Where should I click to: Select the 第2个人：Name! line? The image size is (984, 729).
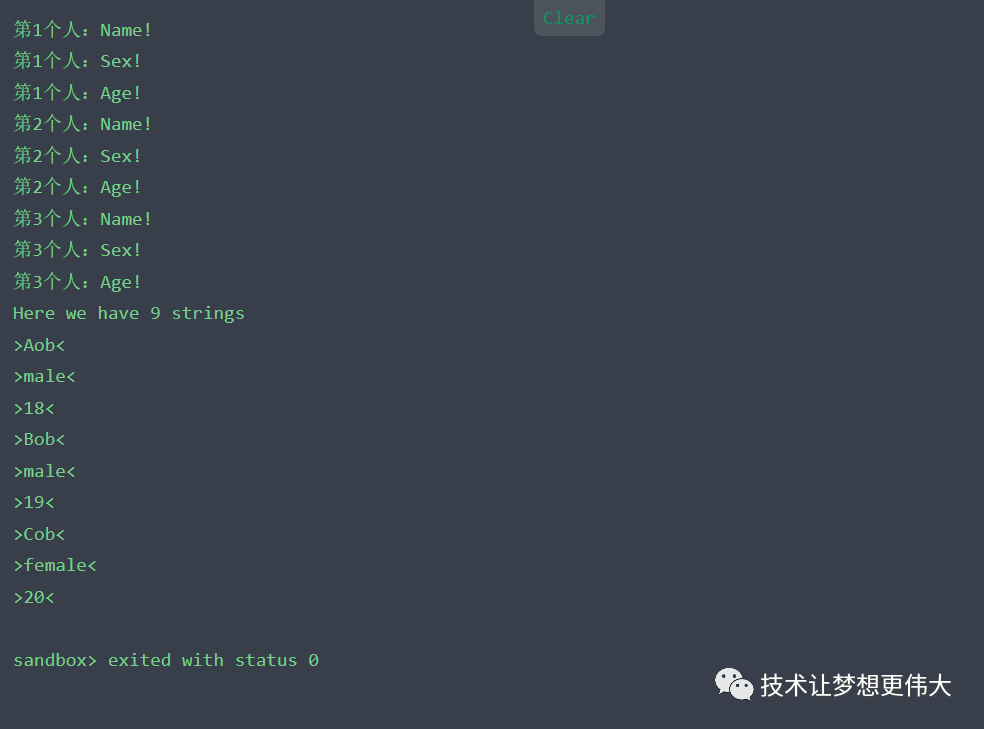click(x=83, y=124)
